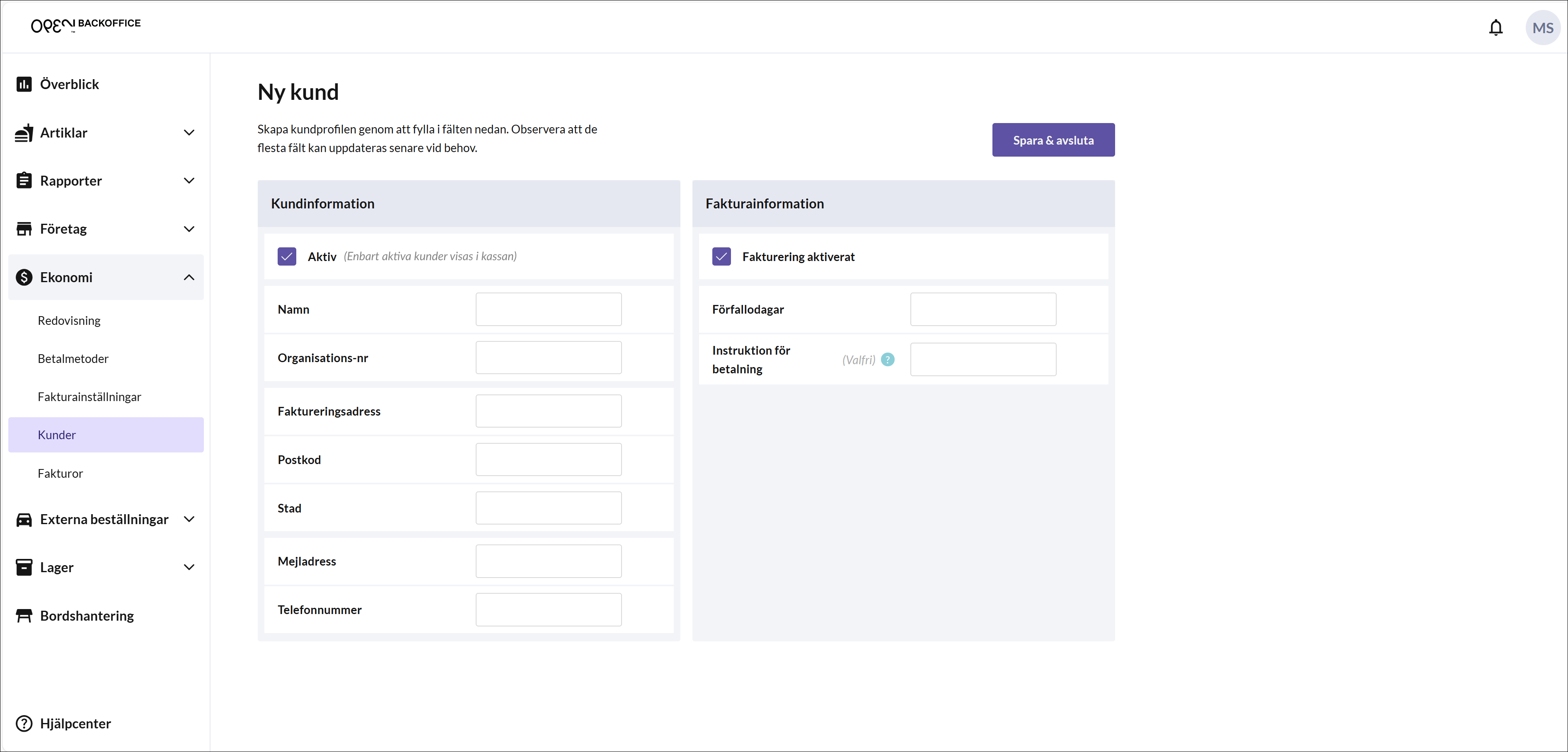Open Bordshantering
The width and height of the screenshot is (1568, 752).
[87, 616]
